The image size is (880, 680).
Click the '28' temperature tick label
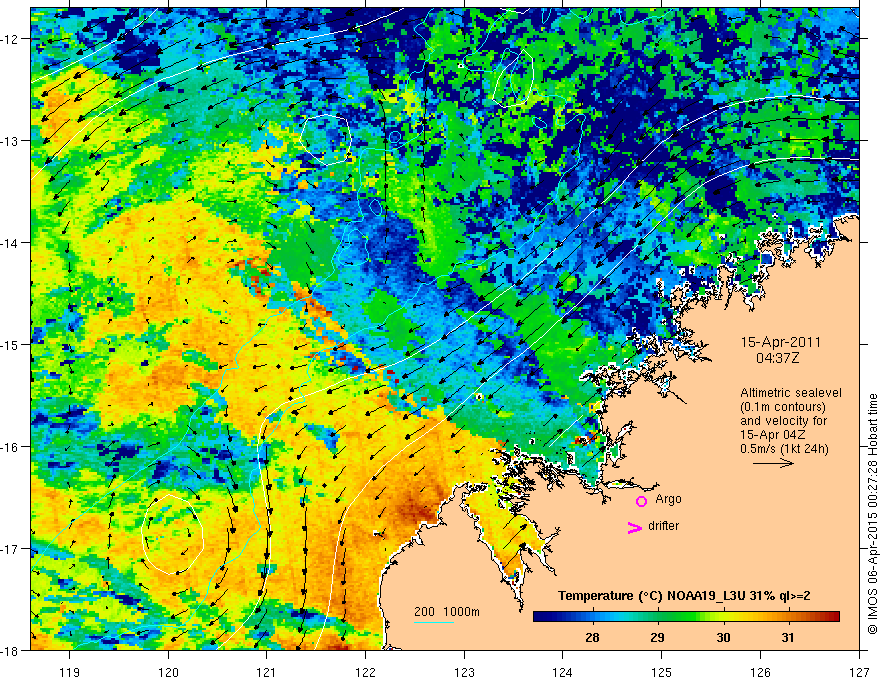coord(592,637)
